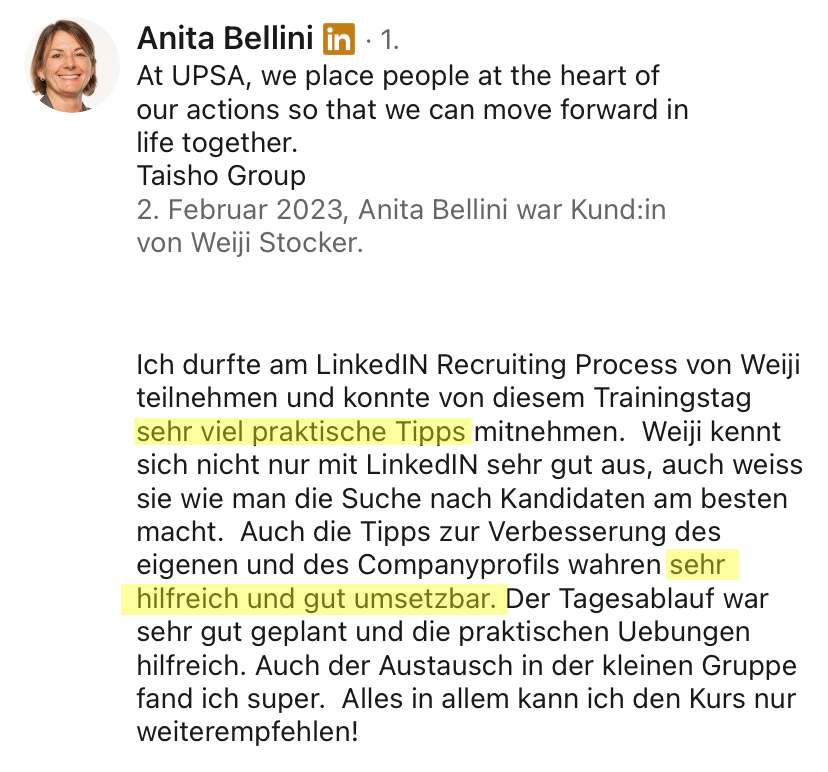Click the "Taisho Group" company text

click(221, 177)
